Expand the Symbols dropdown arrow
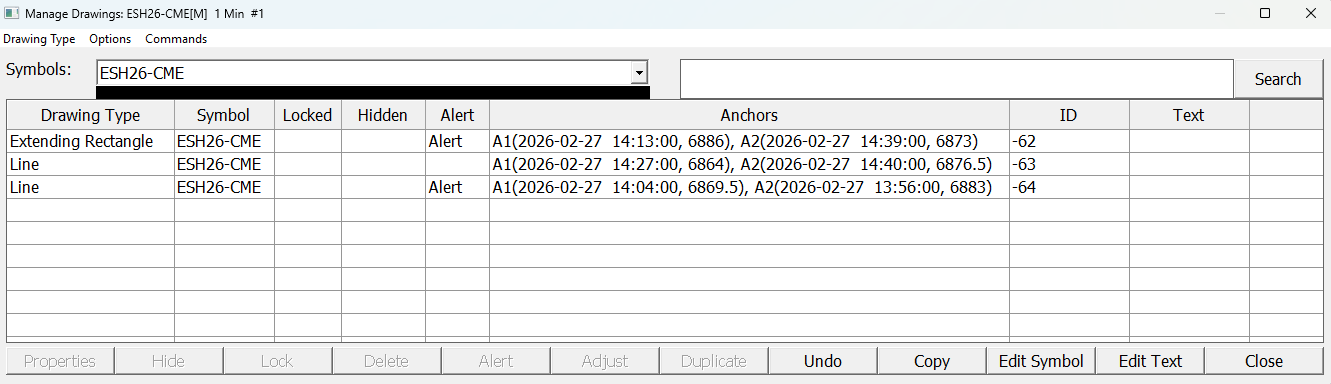Viewport: 1331px width, 384px height. tap(638, 73)
